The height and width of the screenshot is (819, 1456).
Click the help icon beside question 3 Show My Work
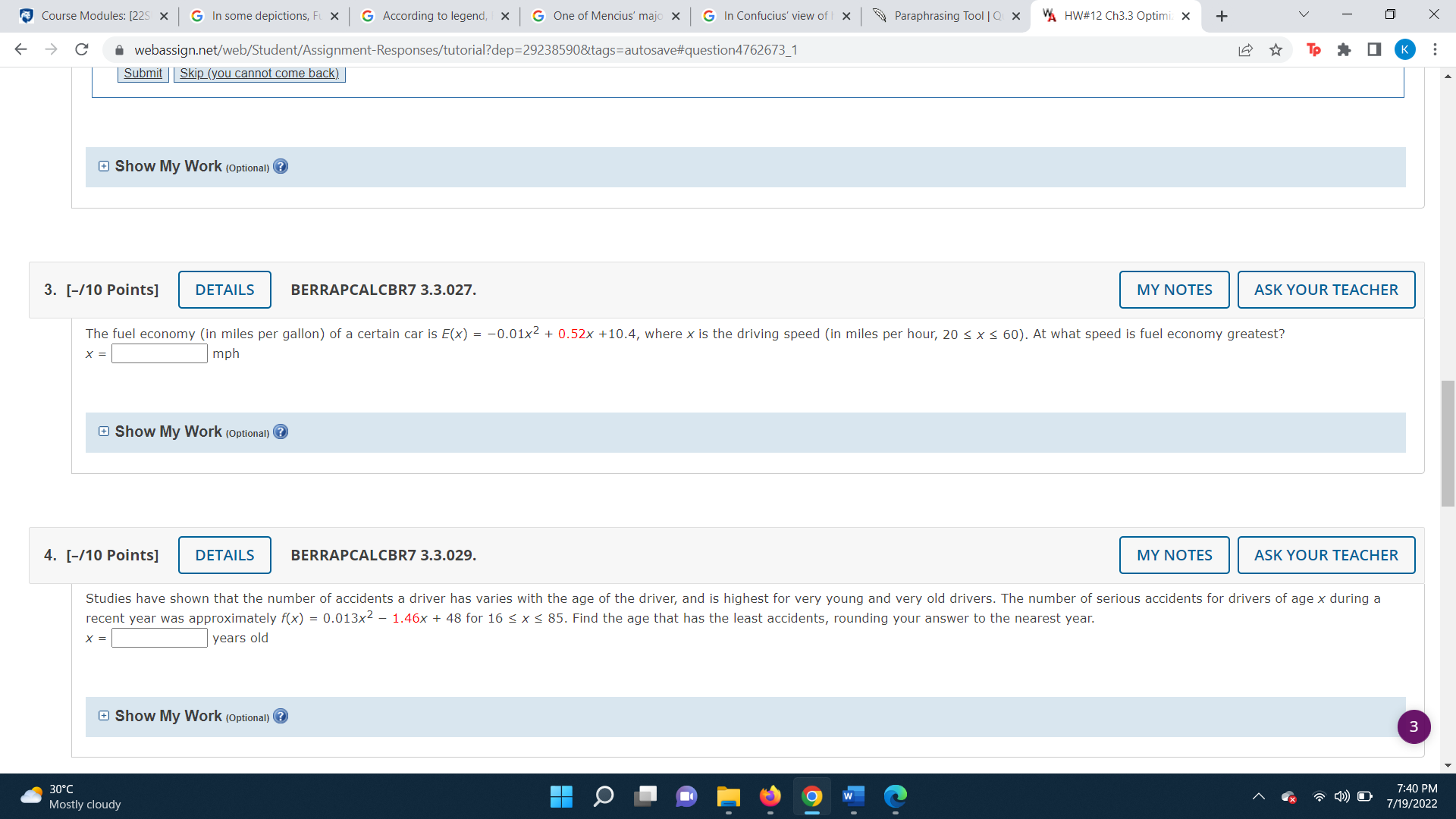click(281, 432)
